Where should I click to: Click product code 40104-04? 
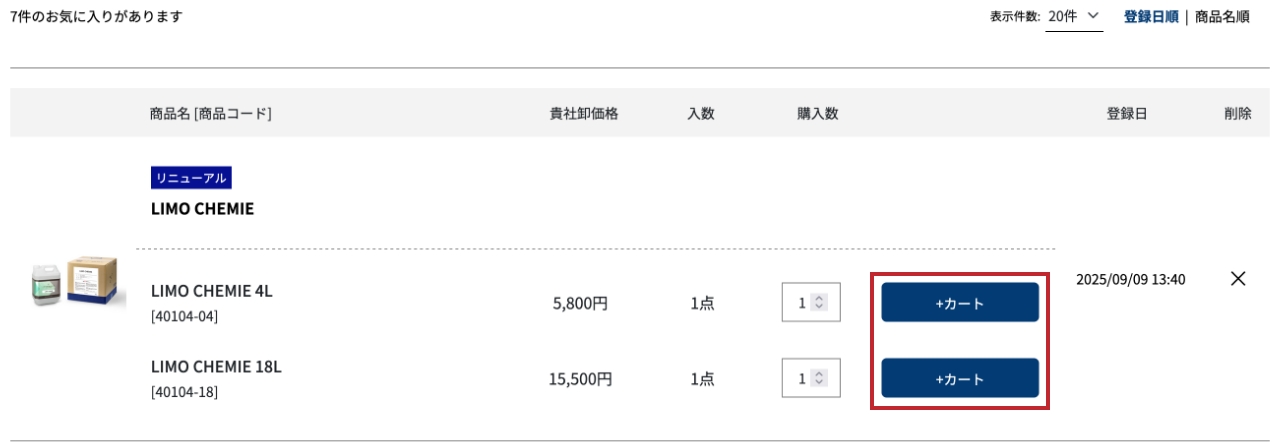coord(184,317)
